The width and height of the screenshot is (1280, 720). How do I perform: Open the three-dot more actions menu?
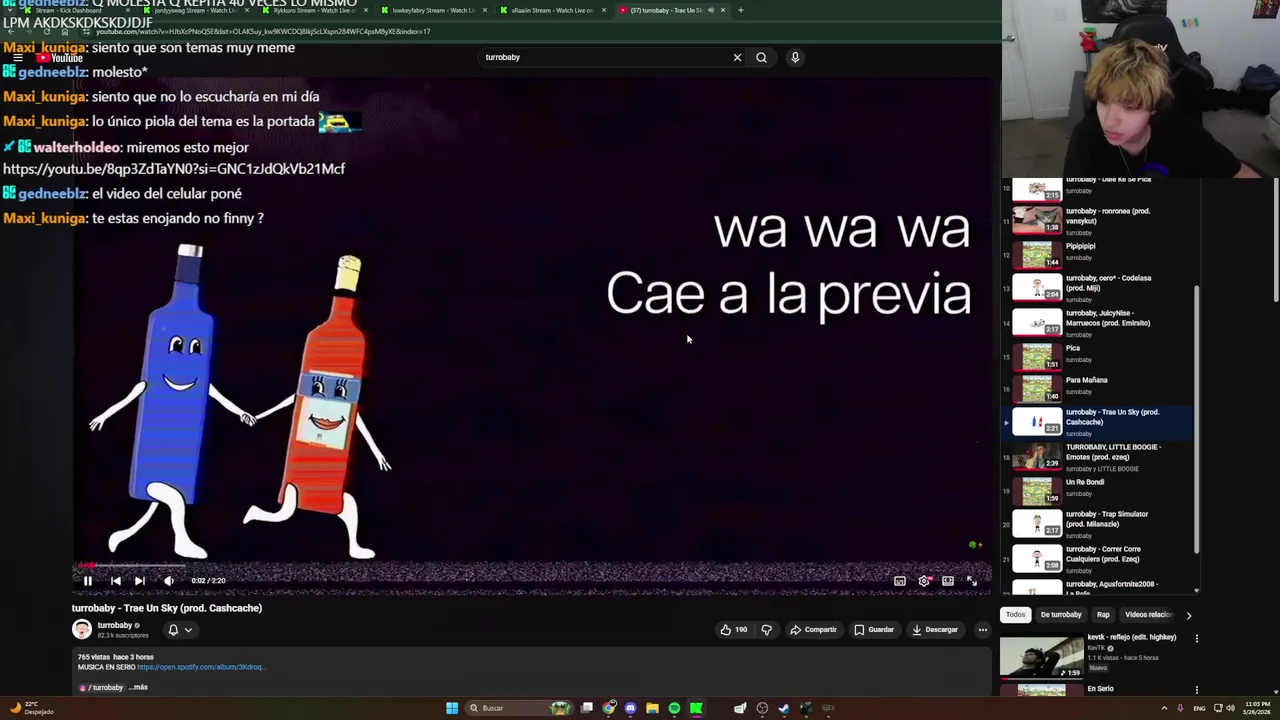983,630
